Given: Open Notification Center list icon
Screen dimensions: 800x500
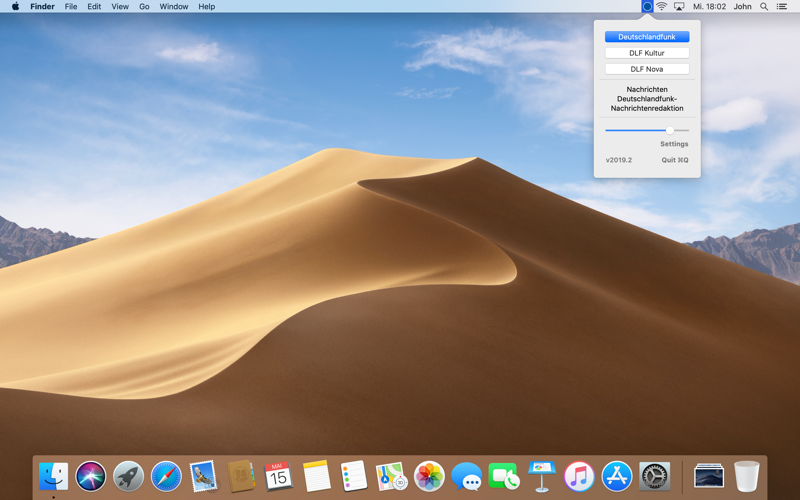Looking at the screenshot, I should [781, 7].
